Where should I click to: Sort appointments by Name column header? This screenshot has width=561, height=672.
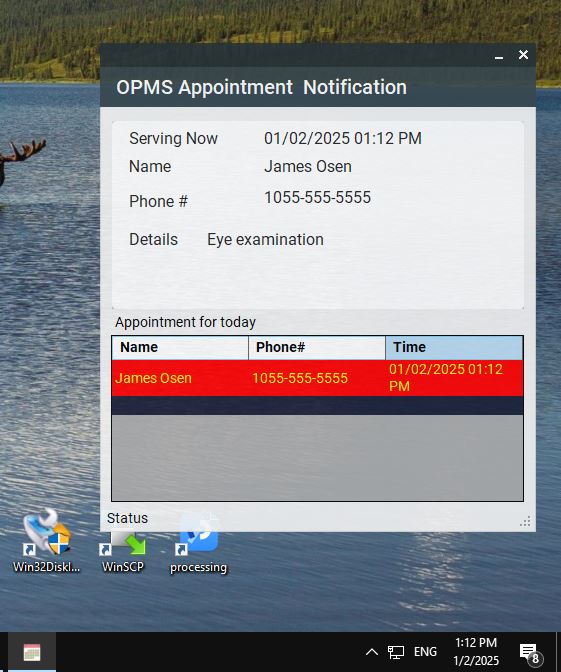click(180, 348)
